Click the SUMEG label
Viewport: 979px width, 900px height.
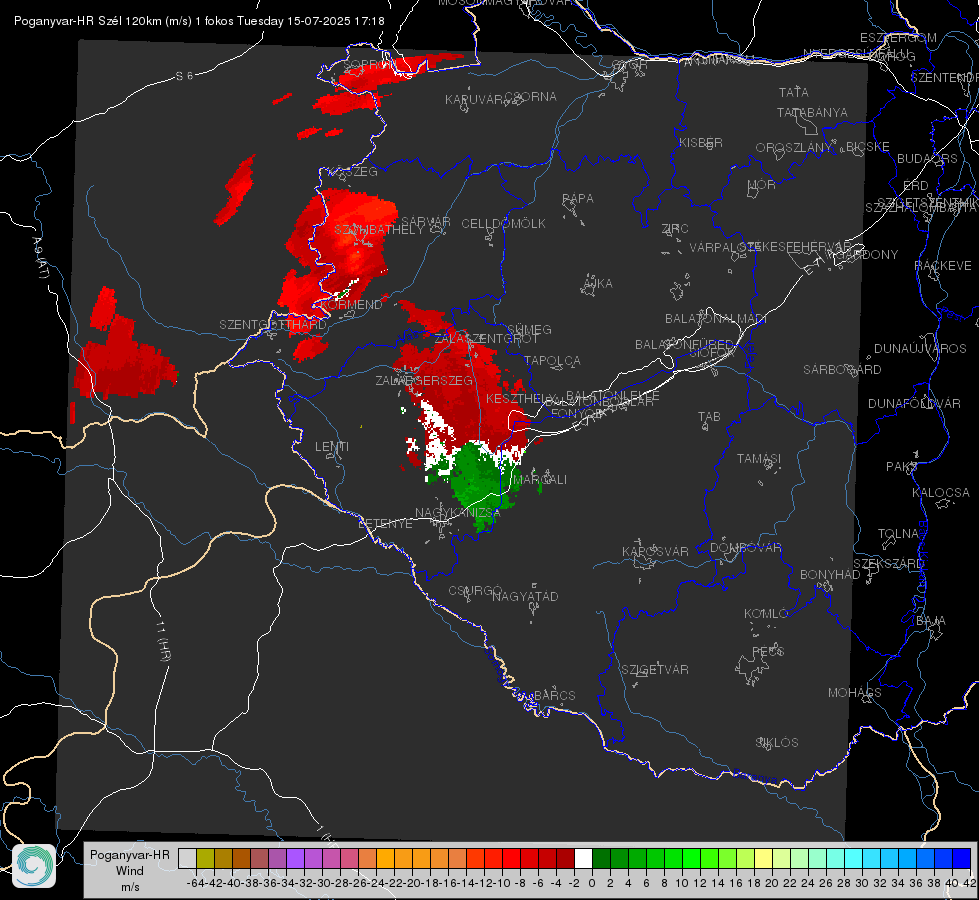tap(529, 329)
